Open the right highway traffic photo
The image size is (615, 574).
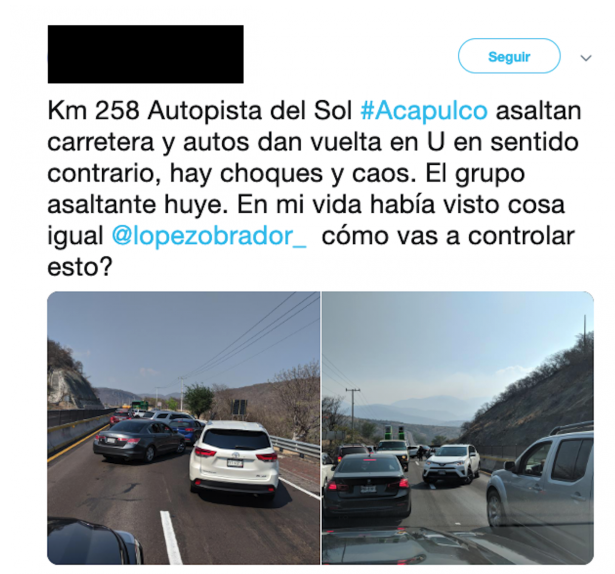[458, 428]
